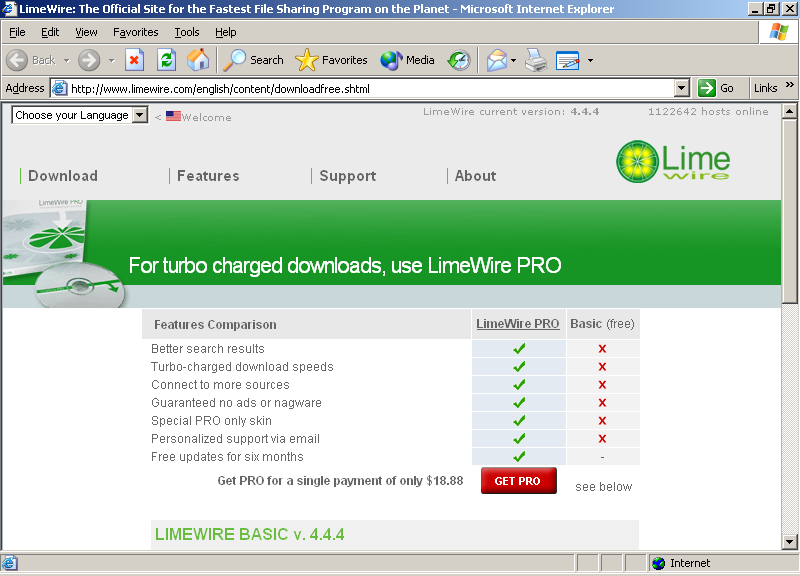Open the Edit menu

[x=50, y=32]
